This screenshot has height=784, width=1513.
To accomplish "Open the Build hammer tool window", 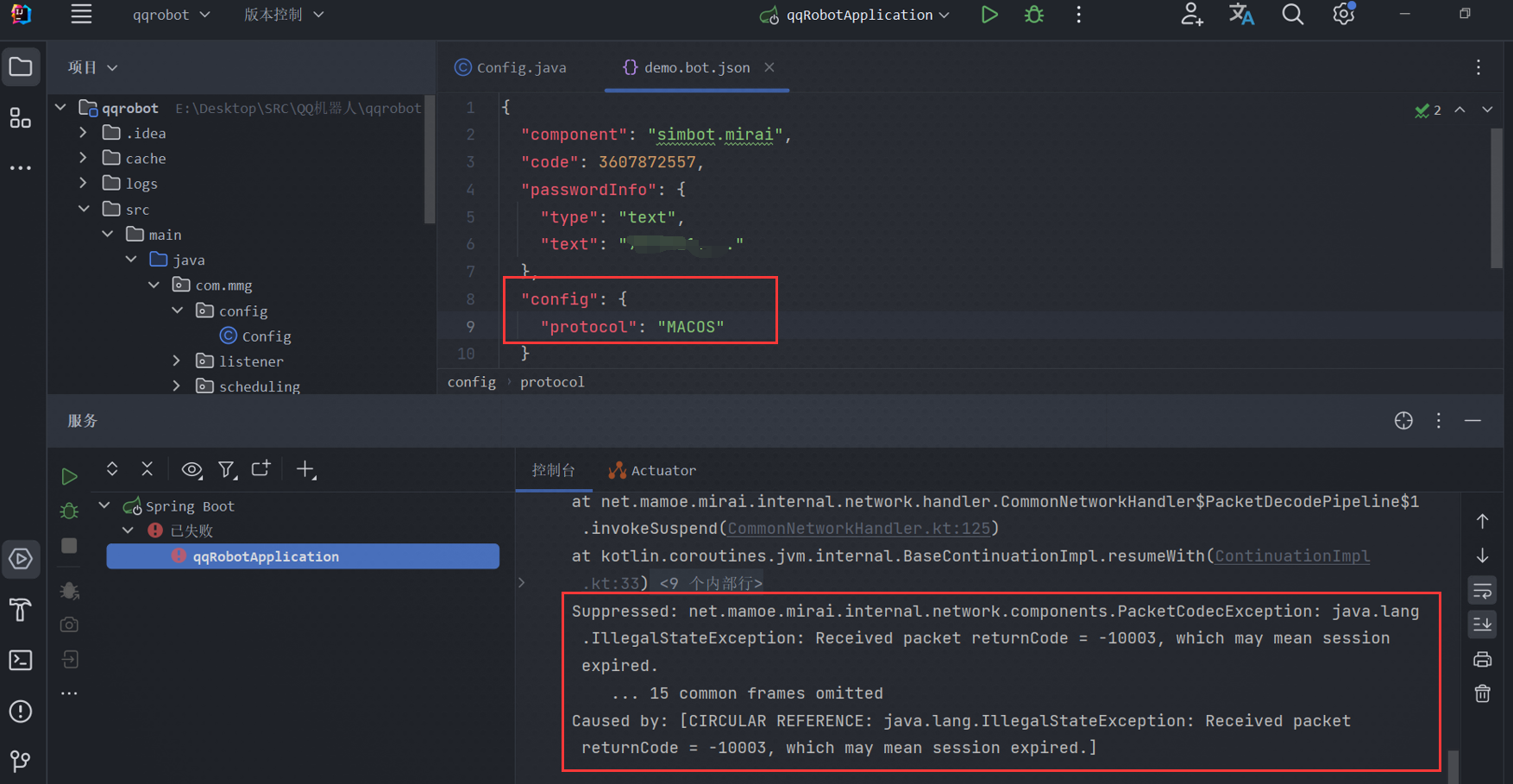I will pyautogui.click(x=21, y=610).
